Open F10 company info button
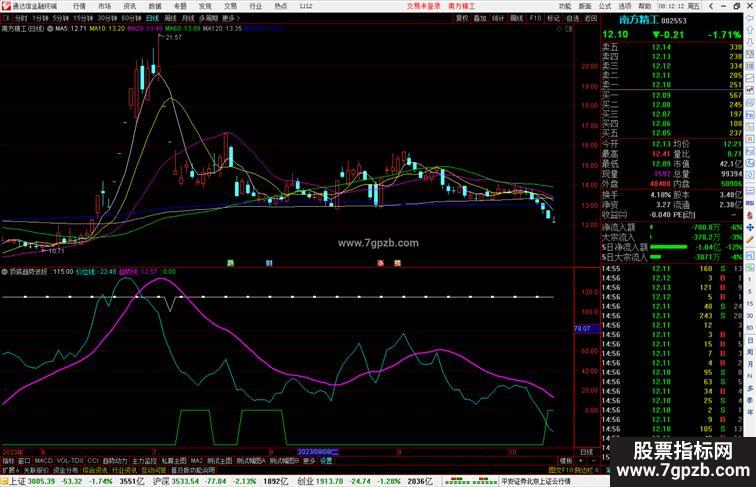Image resolution: width=756 pixels, height=487 pixels. click(535, 18)
